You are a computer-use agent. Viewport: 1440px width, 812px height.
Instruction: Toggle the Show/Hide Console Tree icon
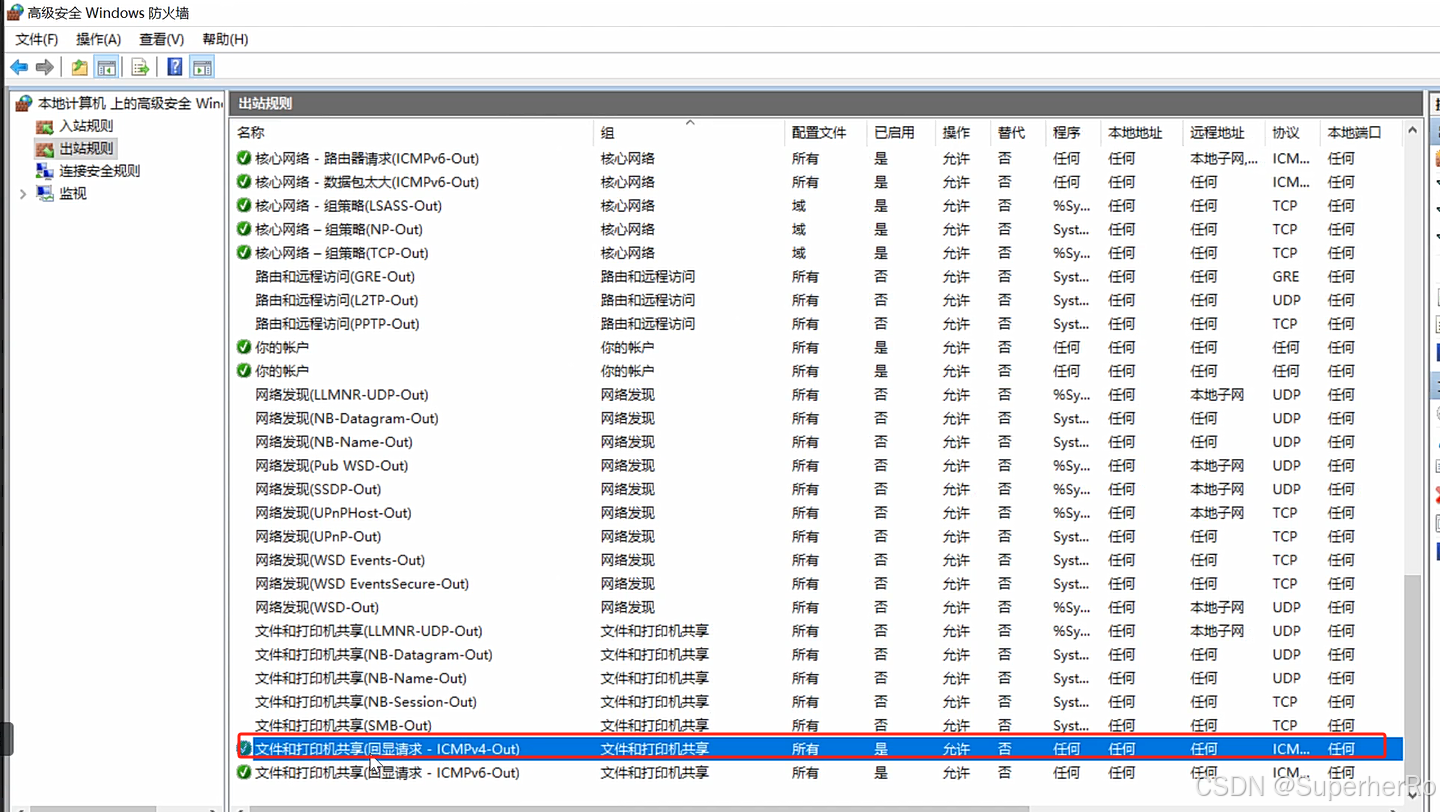pos(107,67)
